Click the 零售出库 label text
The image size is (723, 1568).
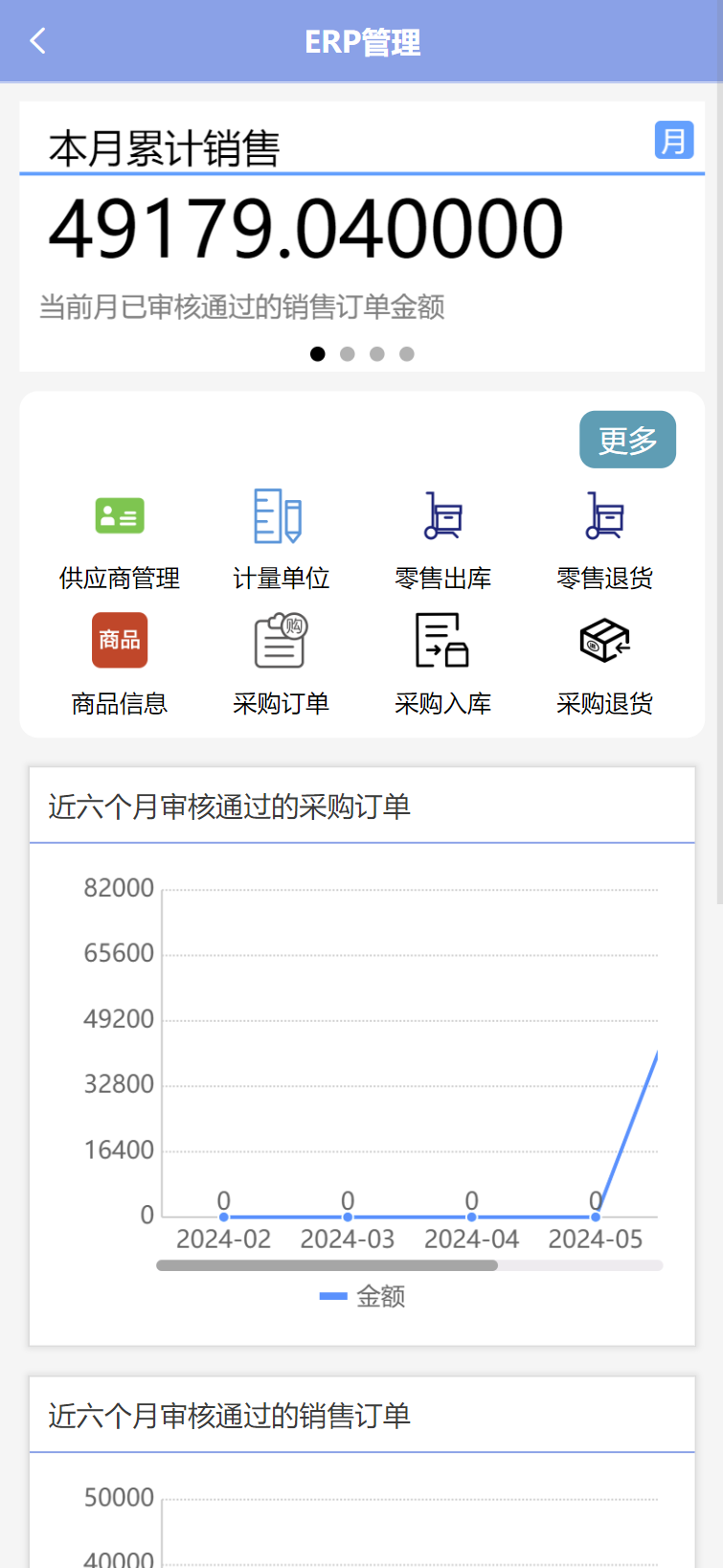pos(443,579)
